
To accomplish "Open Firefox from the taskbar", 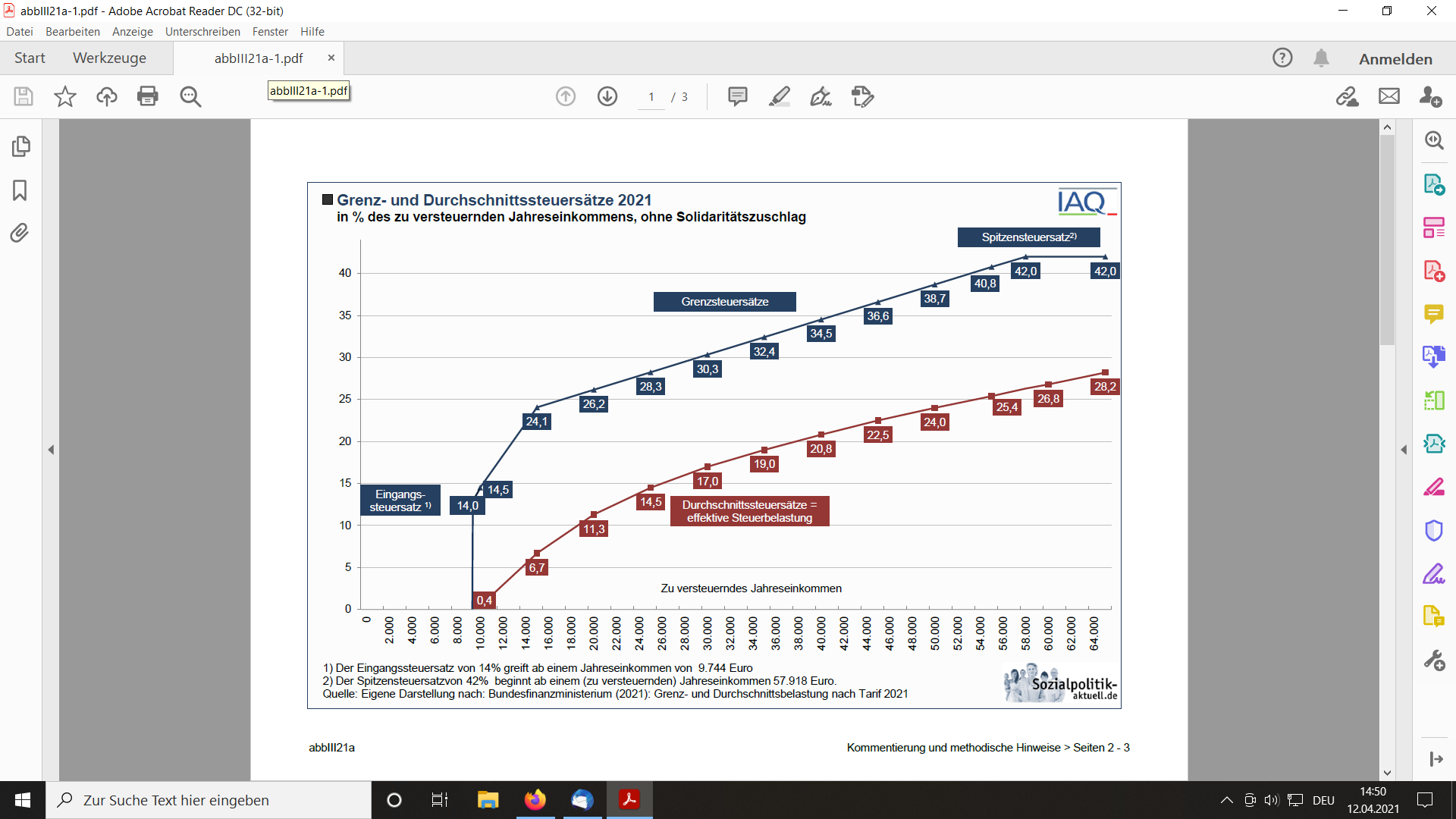I will (535, 800).
